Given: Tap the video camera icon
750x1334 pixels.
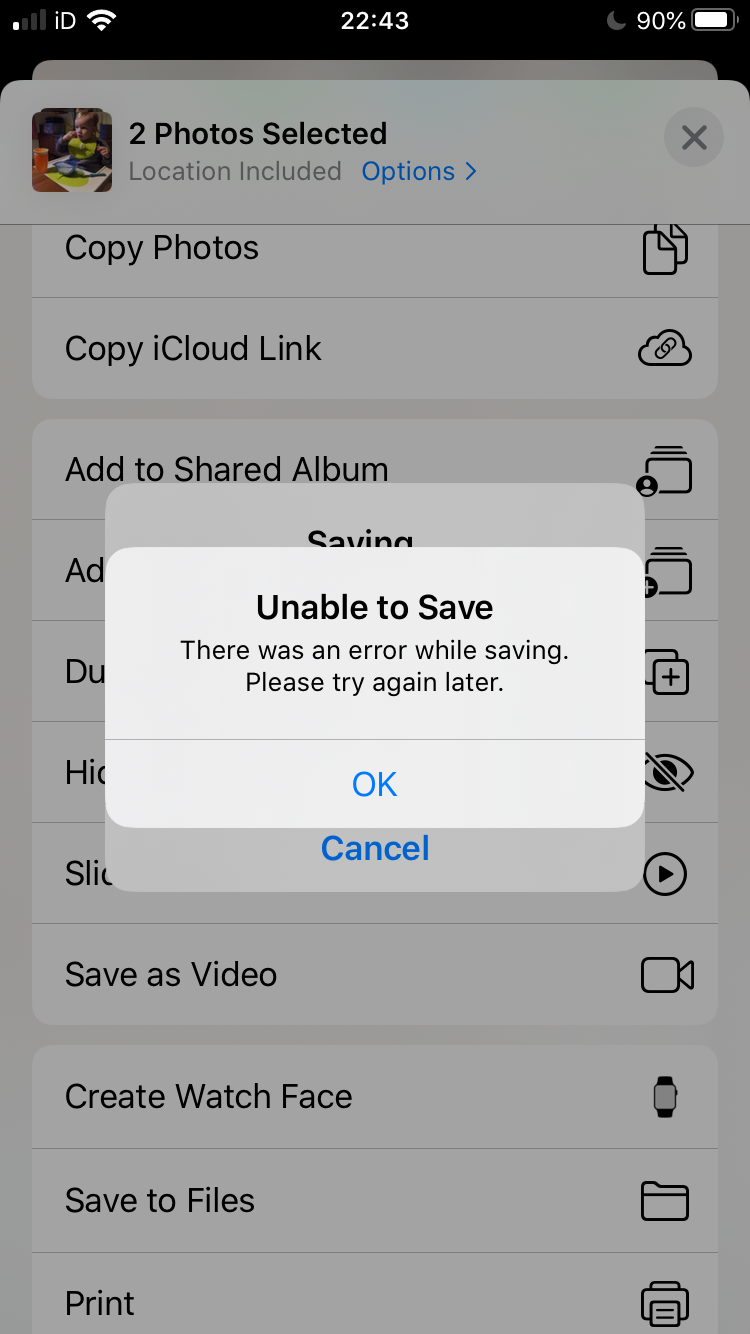Looking at the screenshot, I should [667, 975].
